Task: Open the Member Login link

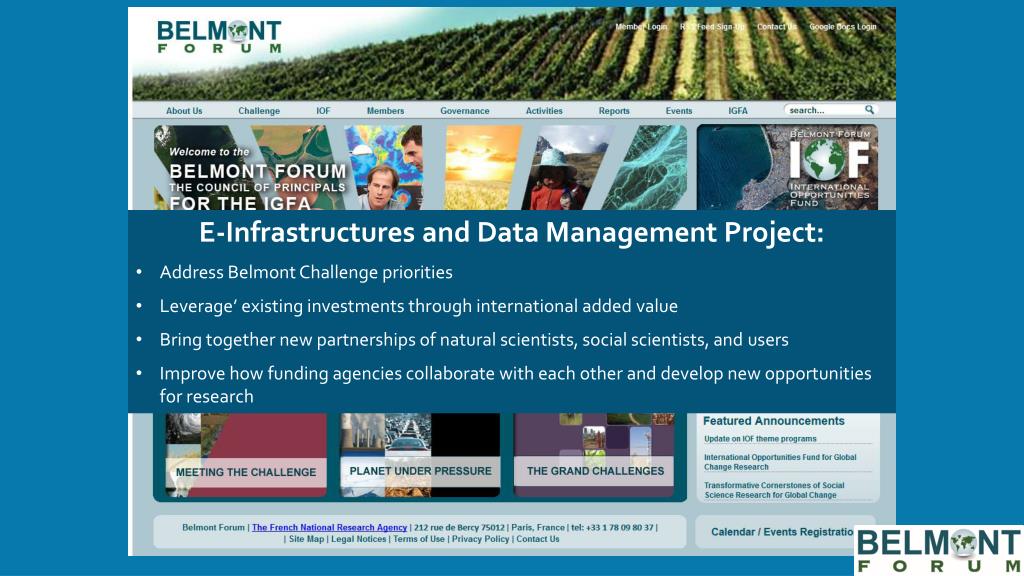Action: click(641, 27)
